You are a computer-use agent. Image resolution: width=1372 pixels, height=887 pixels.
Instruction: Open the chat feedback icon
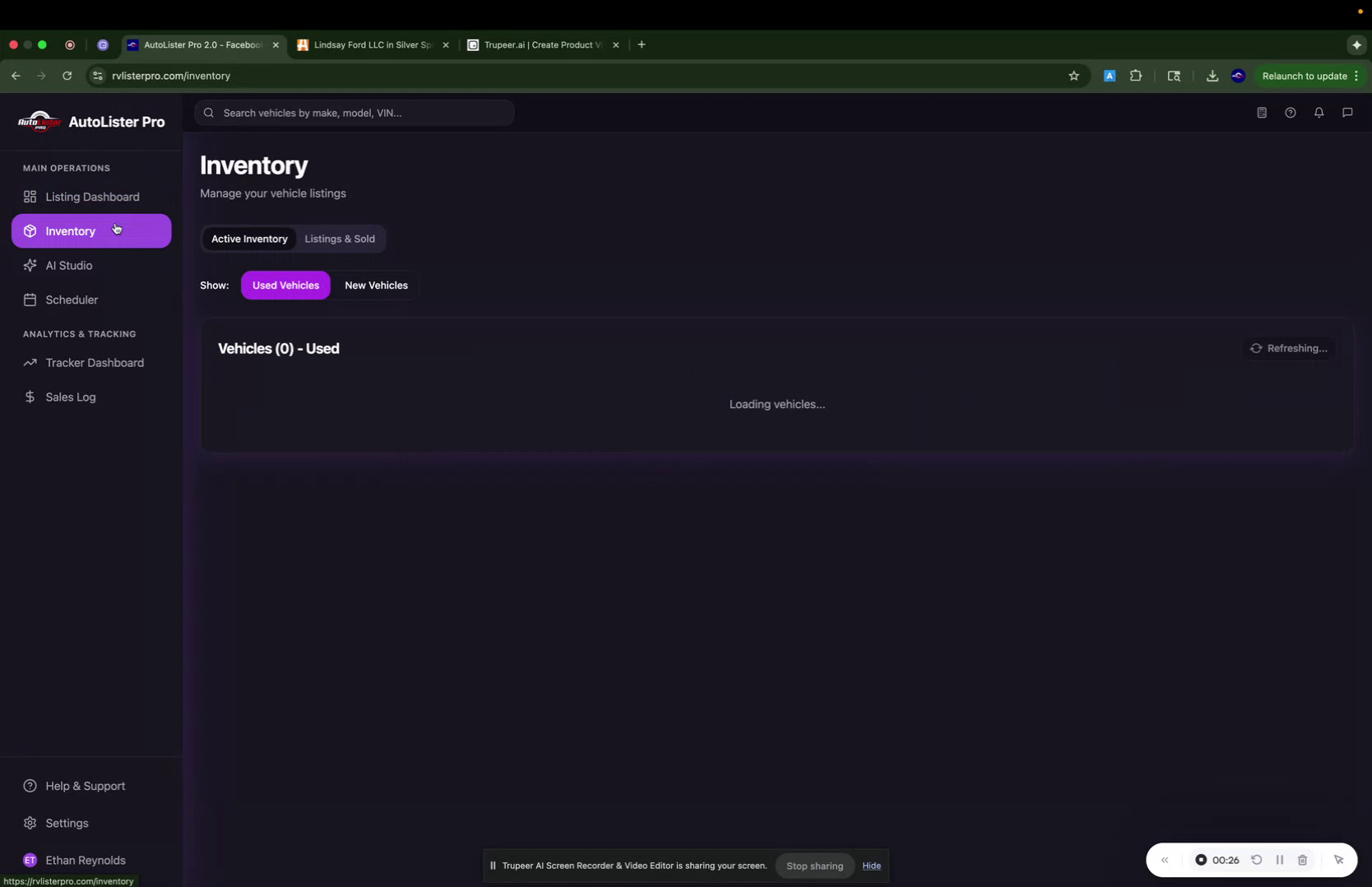1347,113
